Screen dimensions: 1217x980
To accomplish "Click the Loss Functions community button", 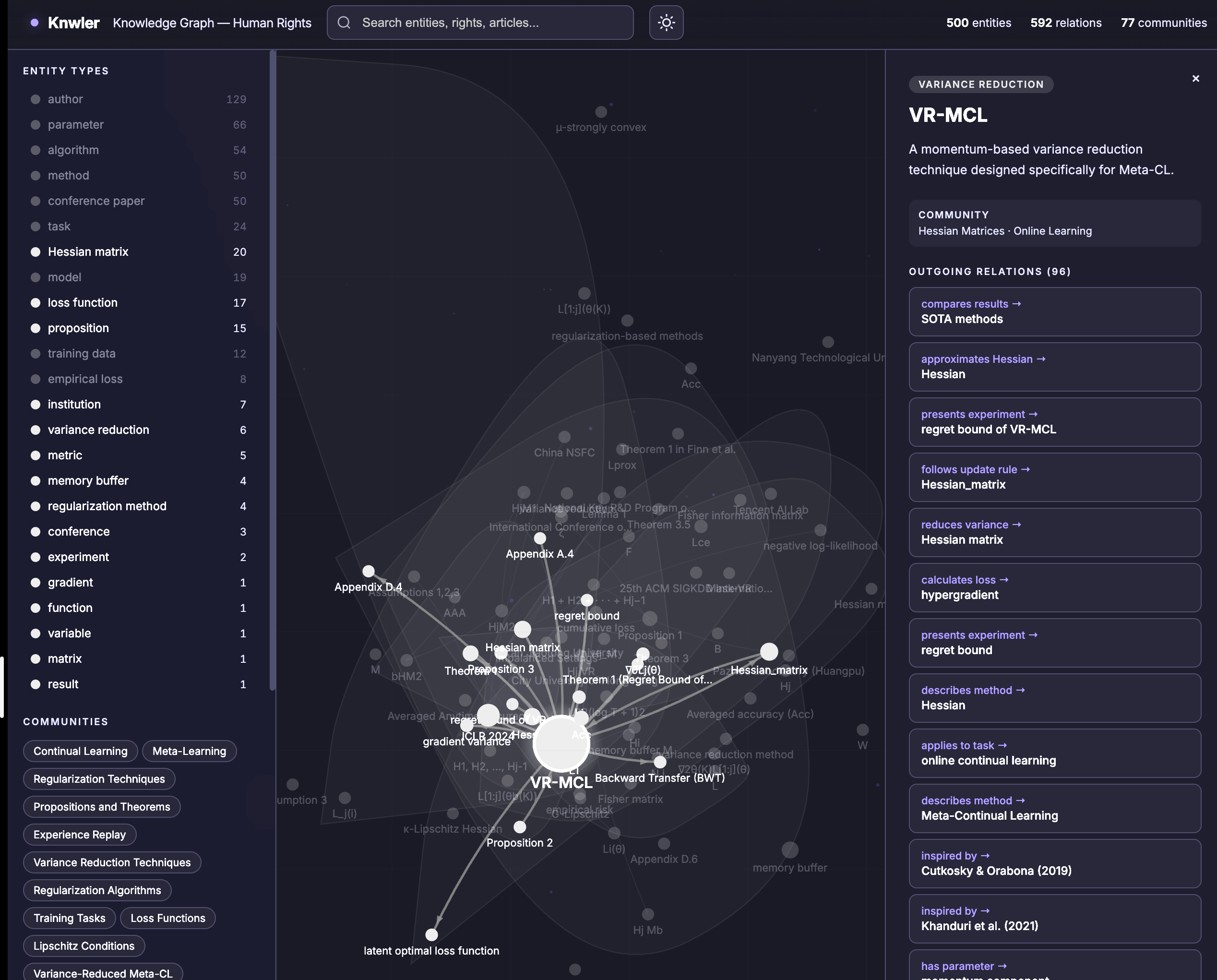I will pos(167,919).
